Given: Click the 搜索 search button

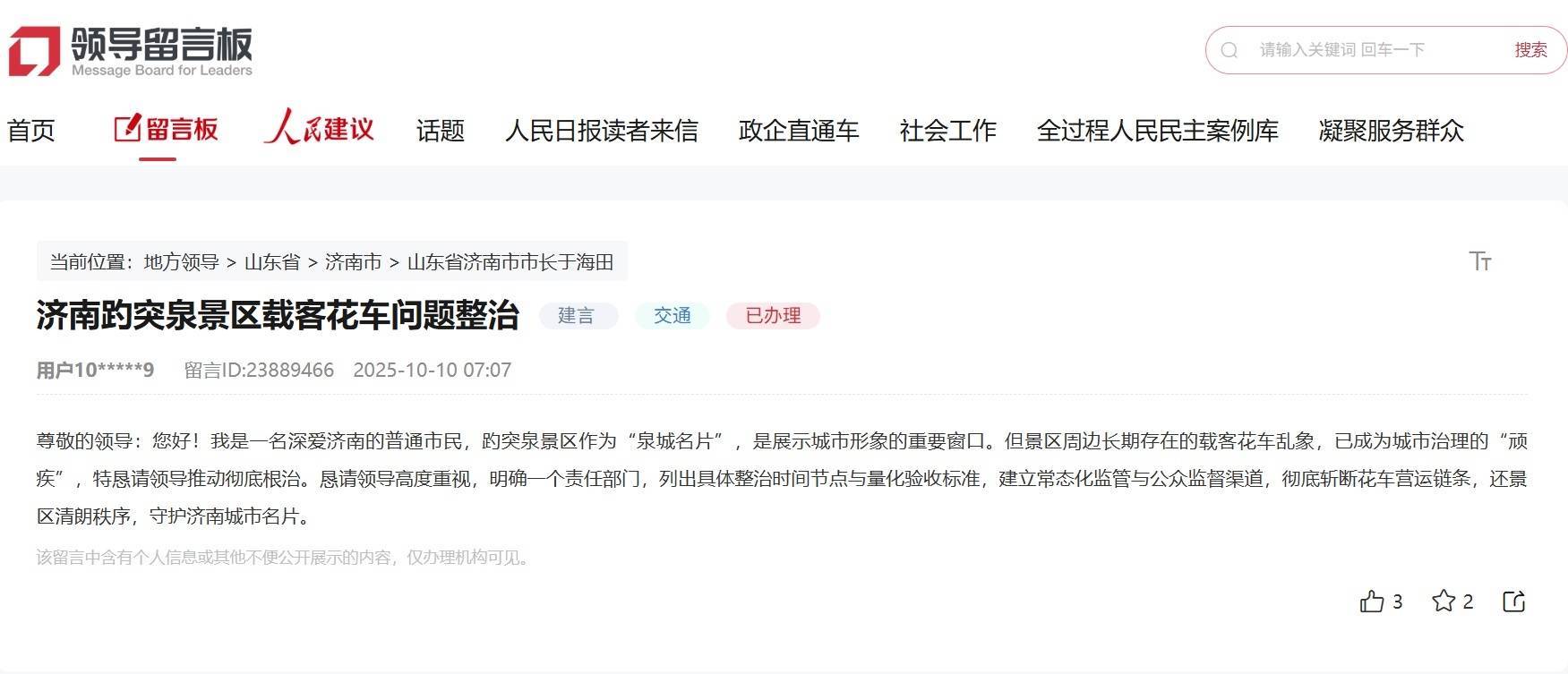Looking at the screenshot, I should coord(1531,50).
